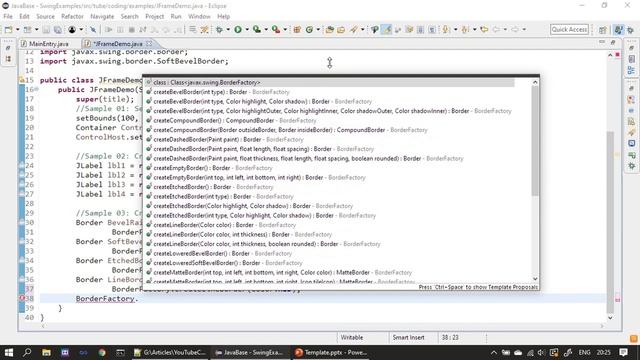Click the Smart Insert status entry

(x=408, y=338)
